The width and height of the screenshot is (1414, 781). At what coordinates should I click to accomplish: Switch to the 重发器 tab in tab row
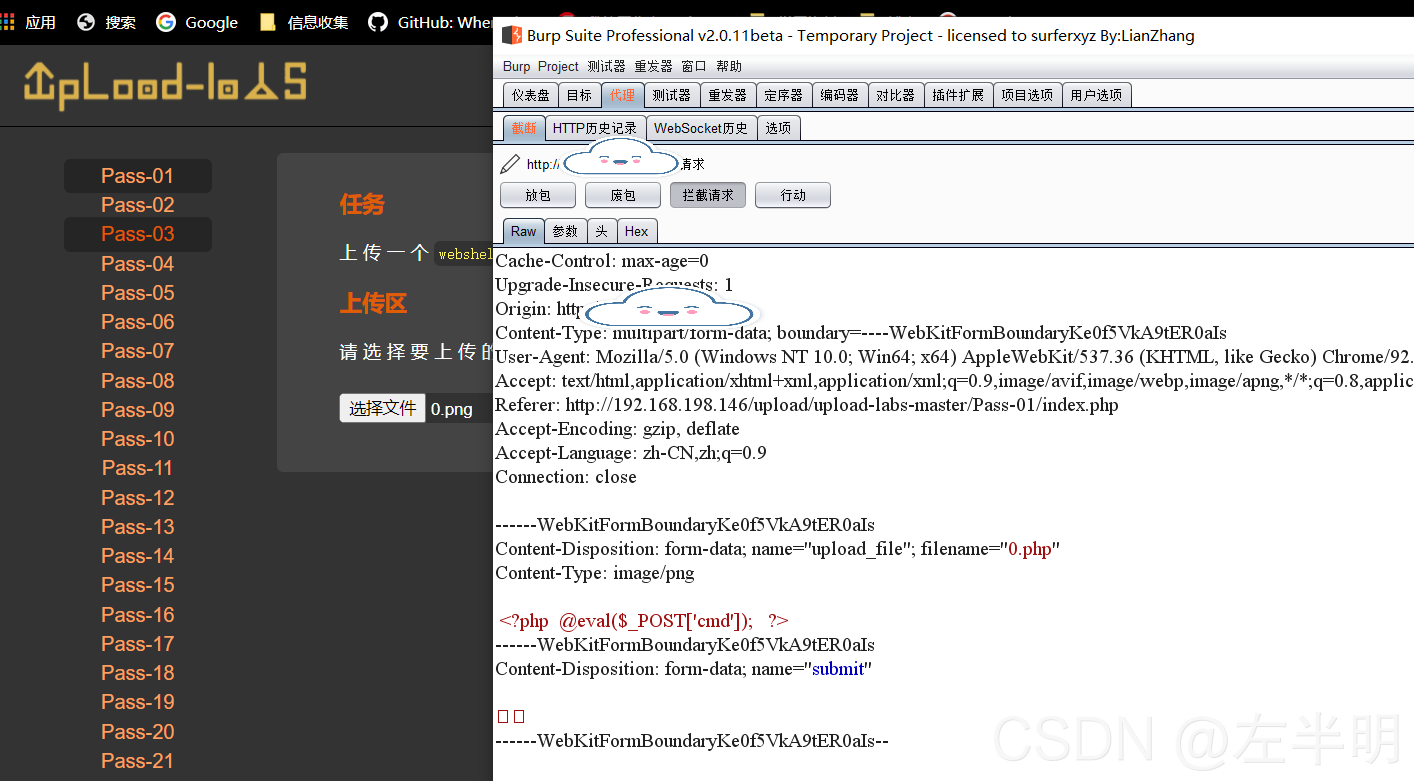point(727,95)
